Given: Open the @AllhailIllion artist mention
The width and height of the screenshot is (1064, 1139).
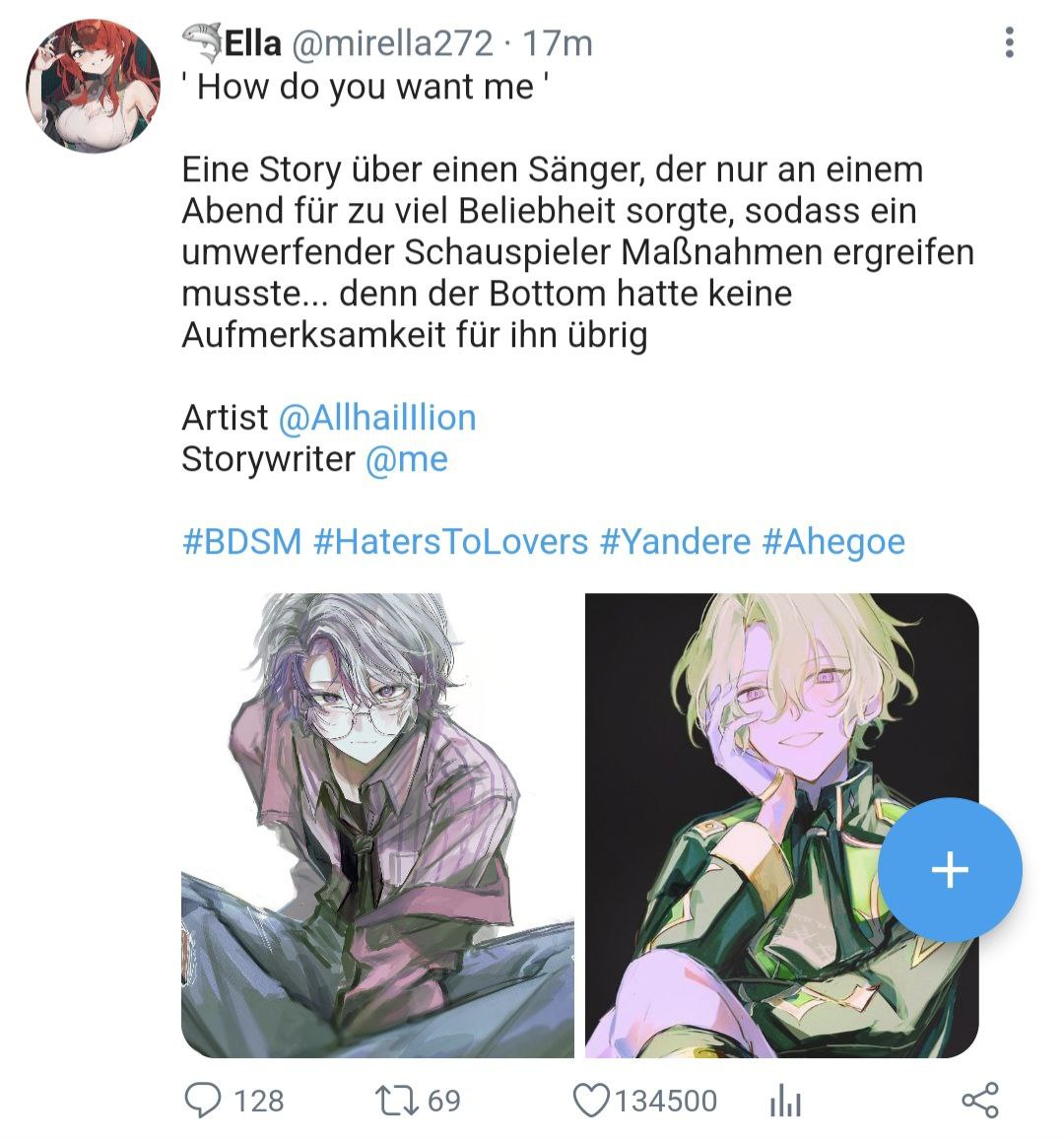Looking at the screenshot, I should point(377,418).
